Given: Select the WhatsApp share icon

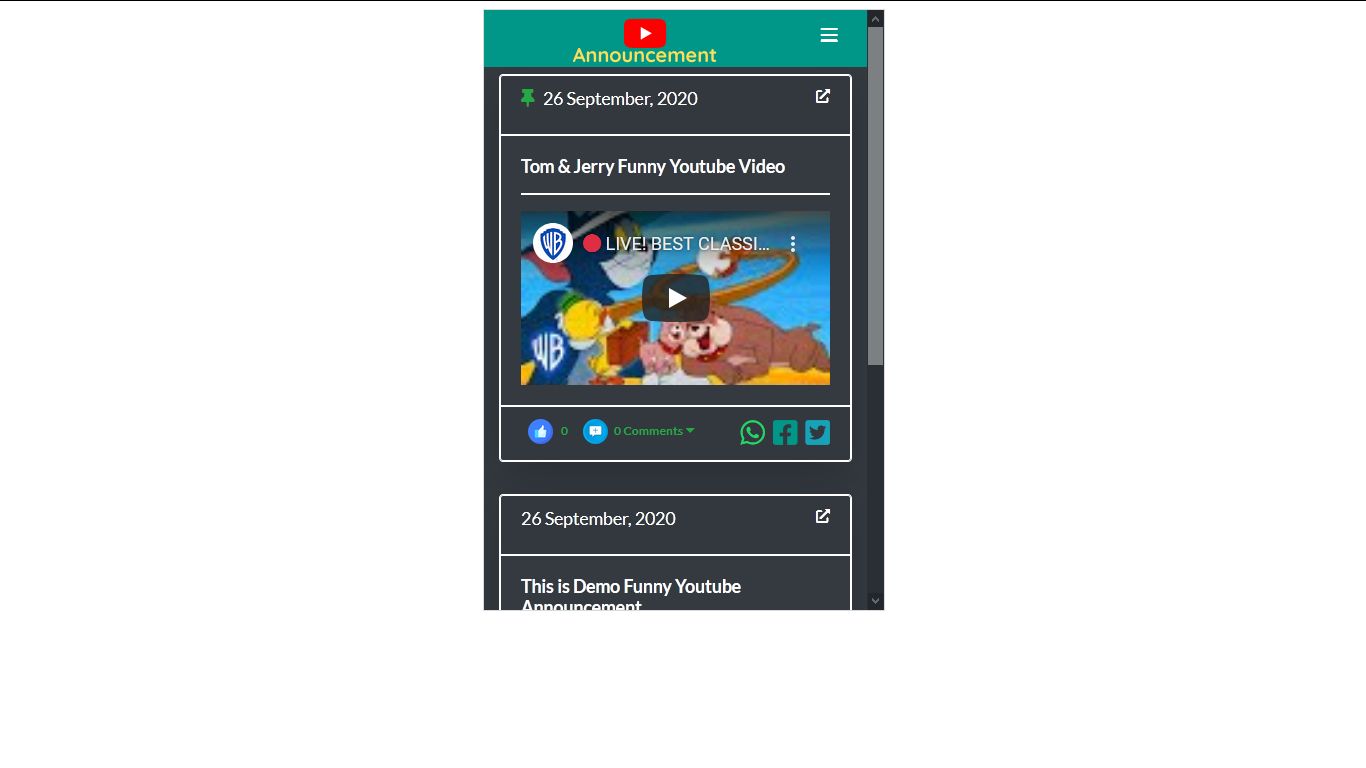Looking at the screenshot, I should pos(752,432).
